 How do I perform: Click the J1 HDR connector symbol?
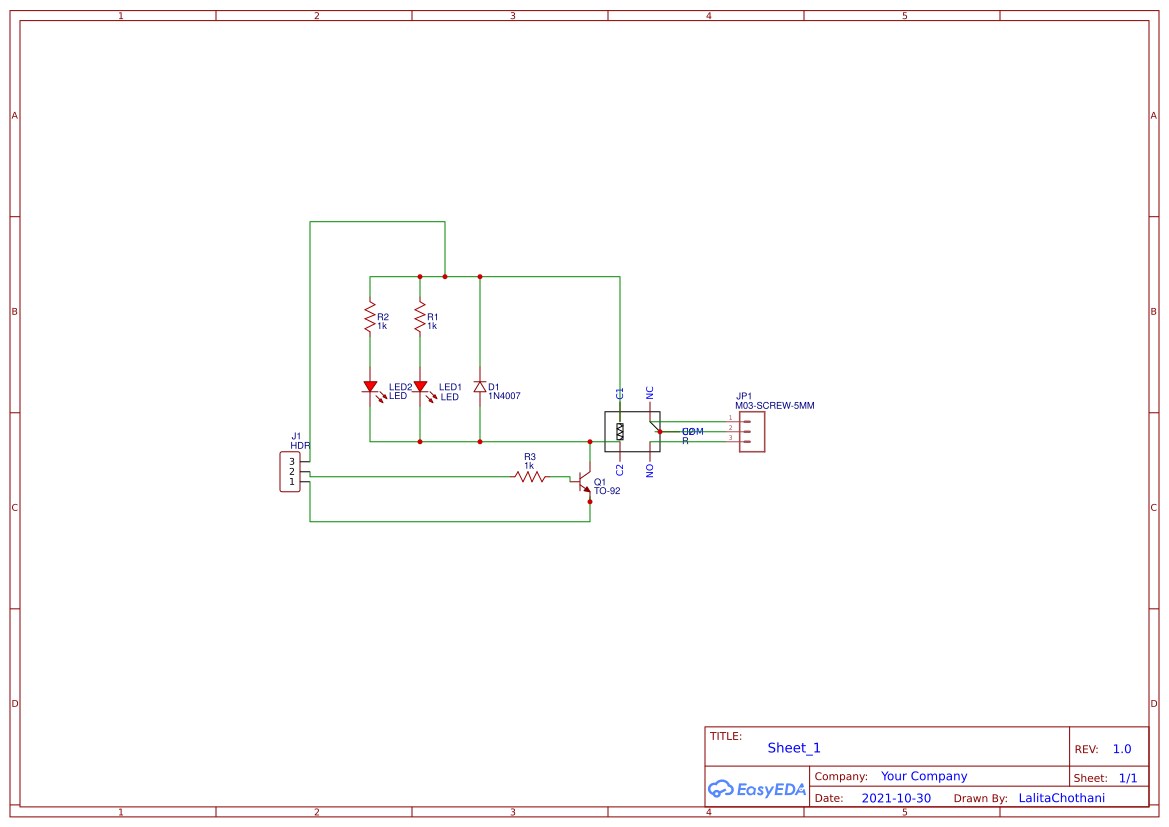pyautogui.click(x=292, y=471)
